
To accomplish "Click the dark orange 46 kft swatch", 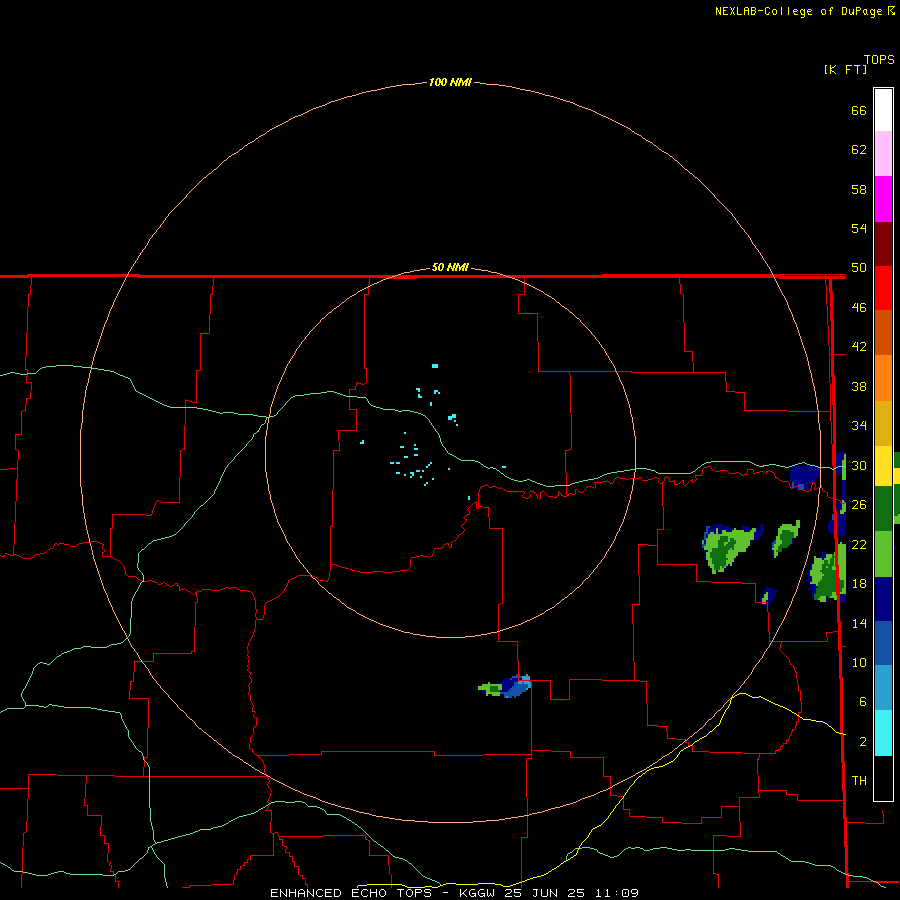I will pos(883,333).
